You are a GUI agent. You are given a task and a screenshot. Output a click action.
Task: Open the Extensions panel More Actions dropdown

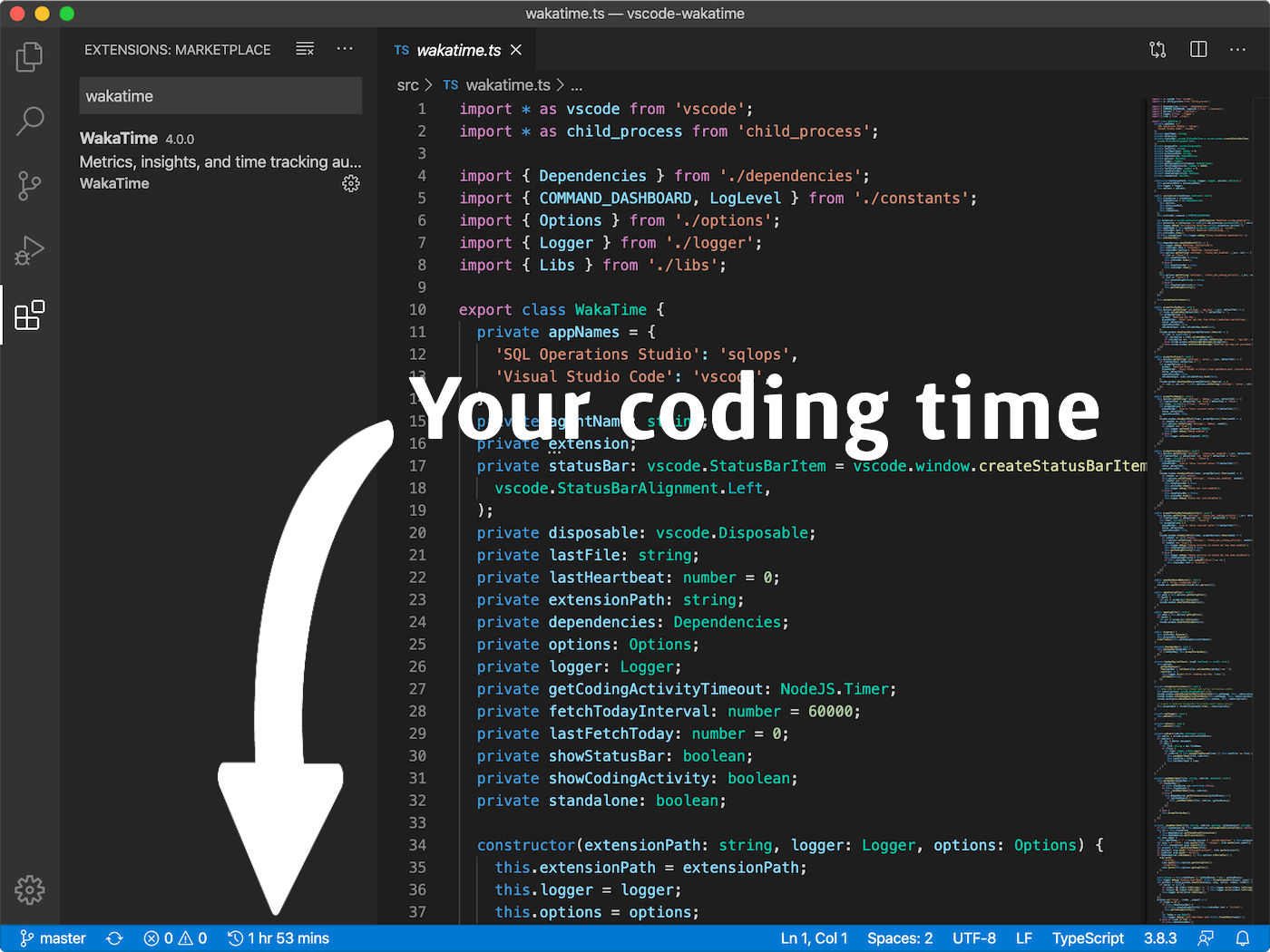tap(345, 49)
